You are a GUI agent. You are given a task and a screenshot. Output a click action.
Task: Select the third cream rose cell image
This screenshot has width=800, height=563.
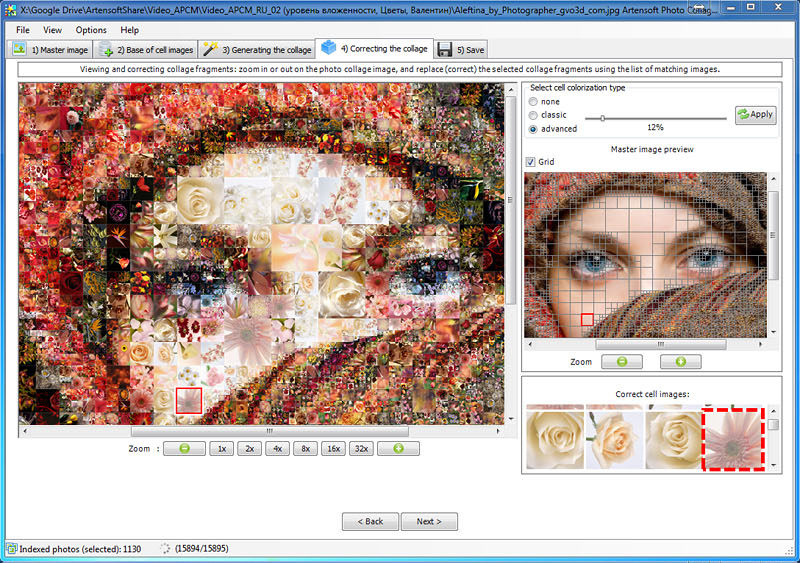[x=673, y=439]
